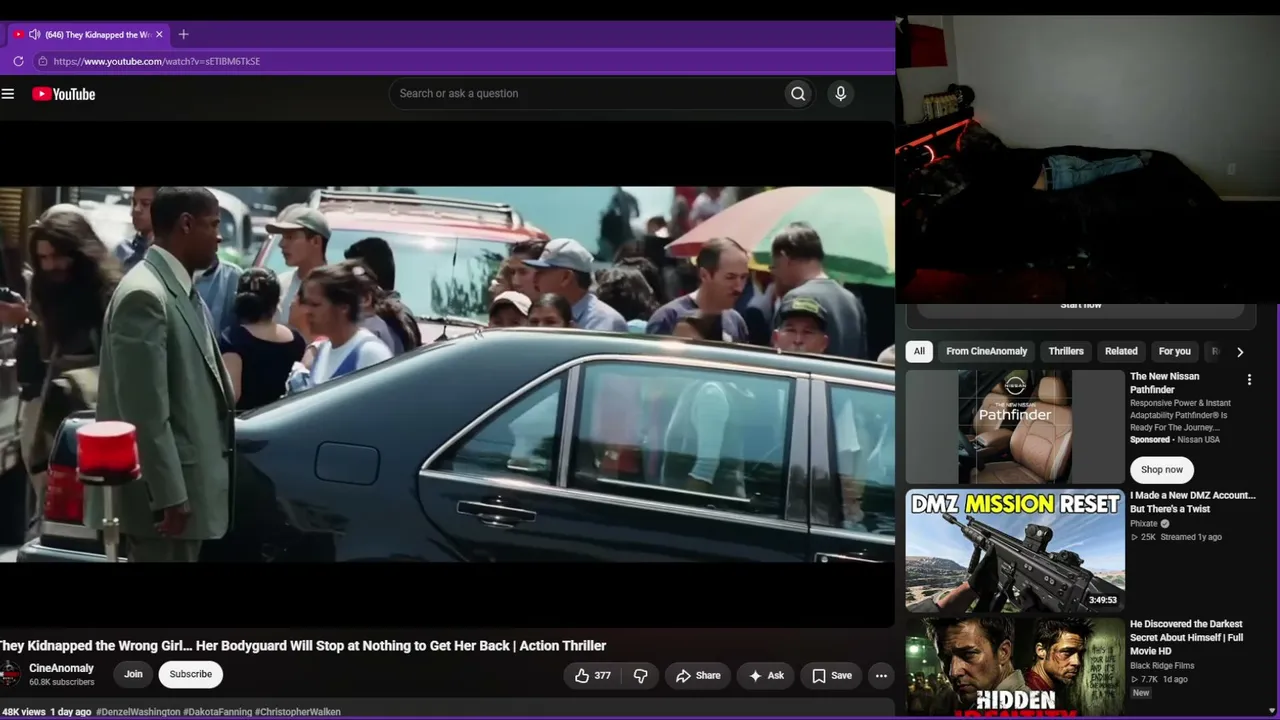Filter by From CineAnomaly chip
The image size is (1280, 720).
click(986, 352)
